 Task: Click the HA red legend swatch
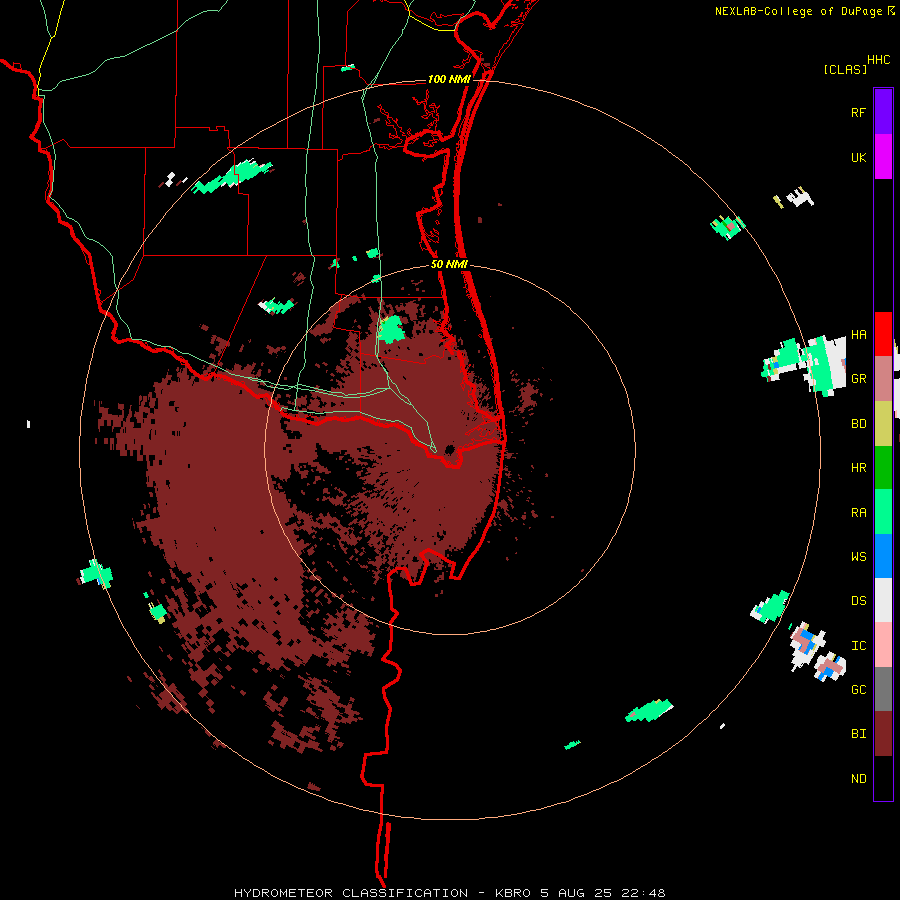pyautogui.click(x=883, y=334)
